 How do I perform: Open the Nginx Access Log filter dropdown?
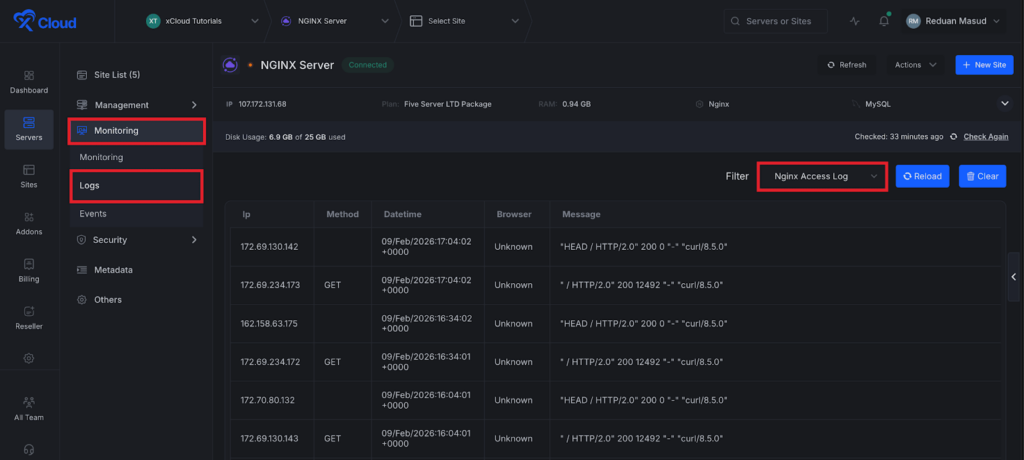[822, 176]
